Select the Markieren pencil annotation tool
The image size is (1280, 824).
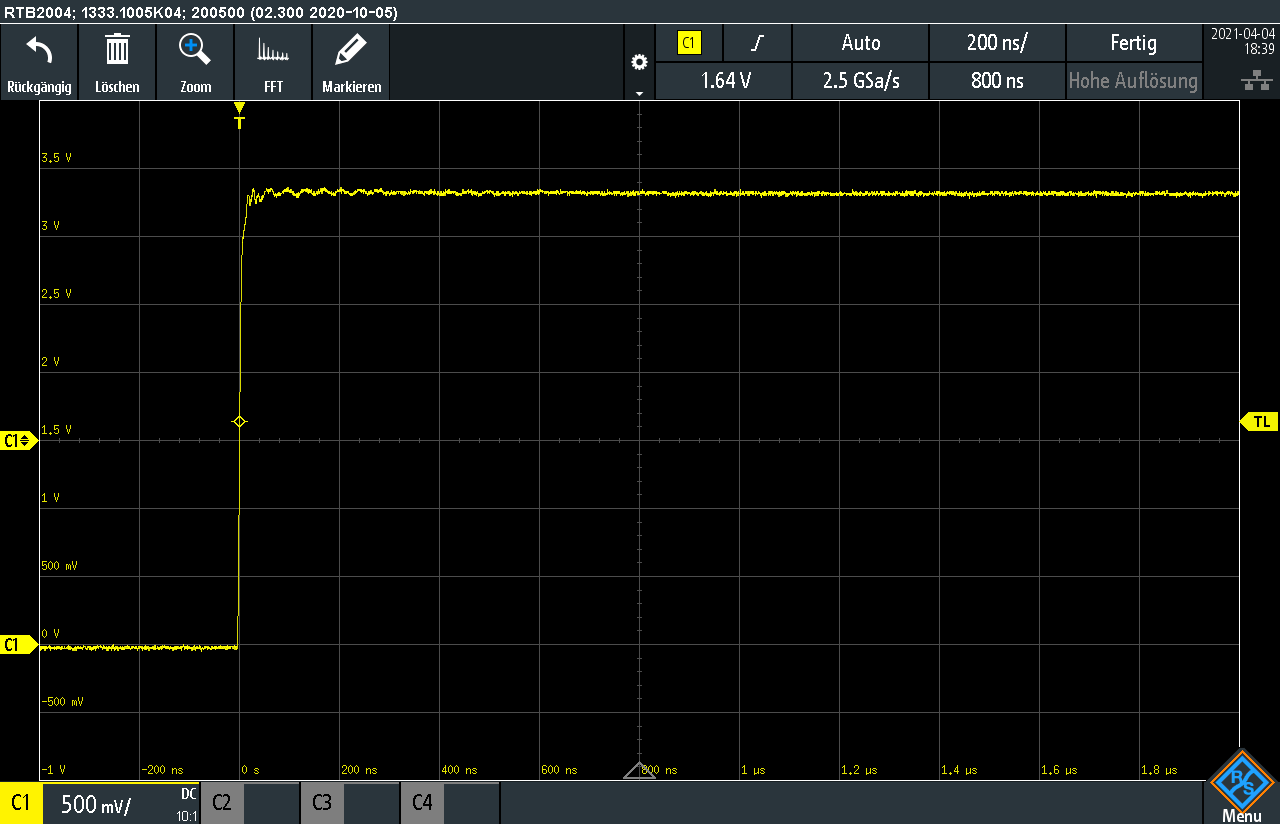(x=351, y=49)
